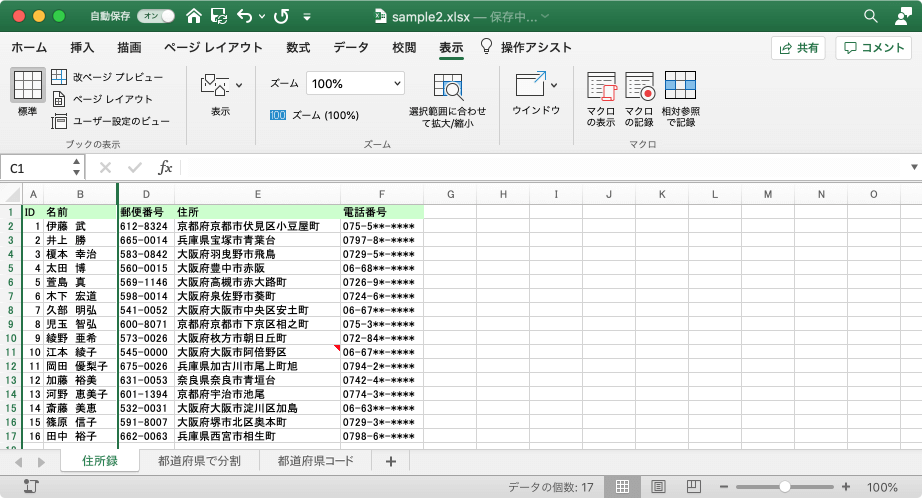Click the formula confirm checkmark icon
922x498 pixels.
[x=135, y=168]
